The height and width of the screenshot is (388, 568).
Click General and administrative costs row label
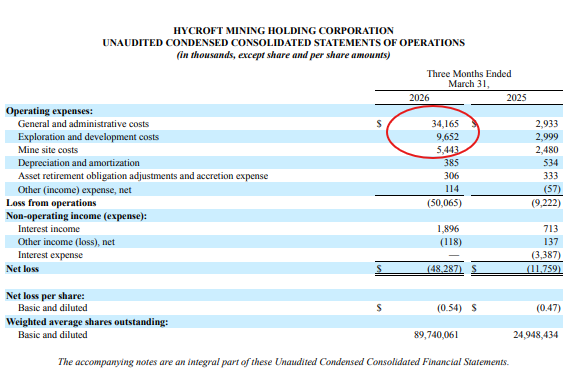click(83, 124)
